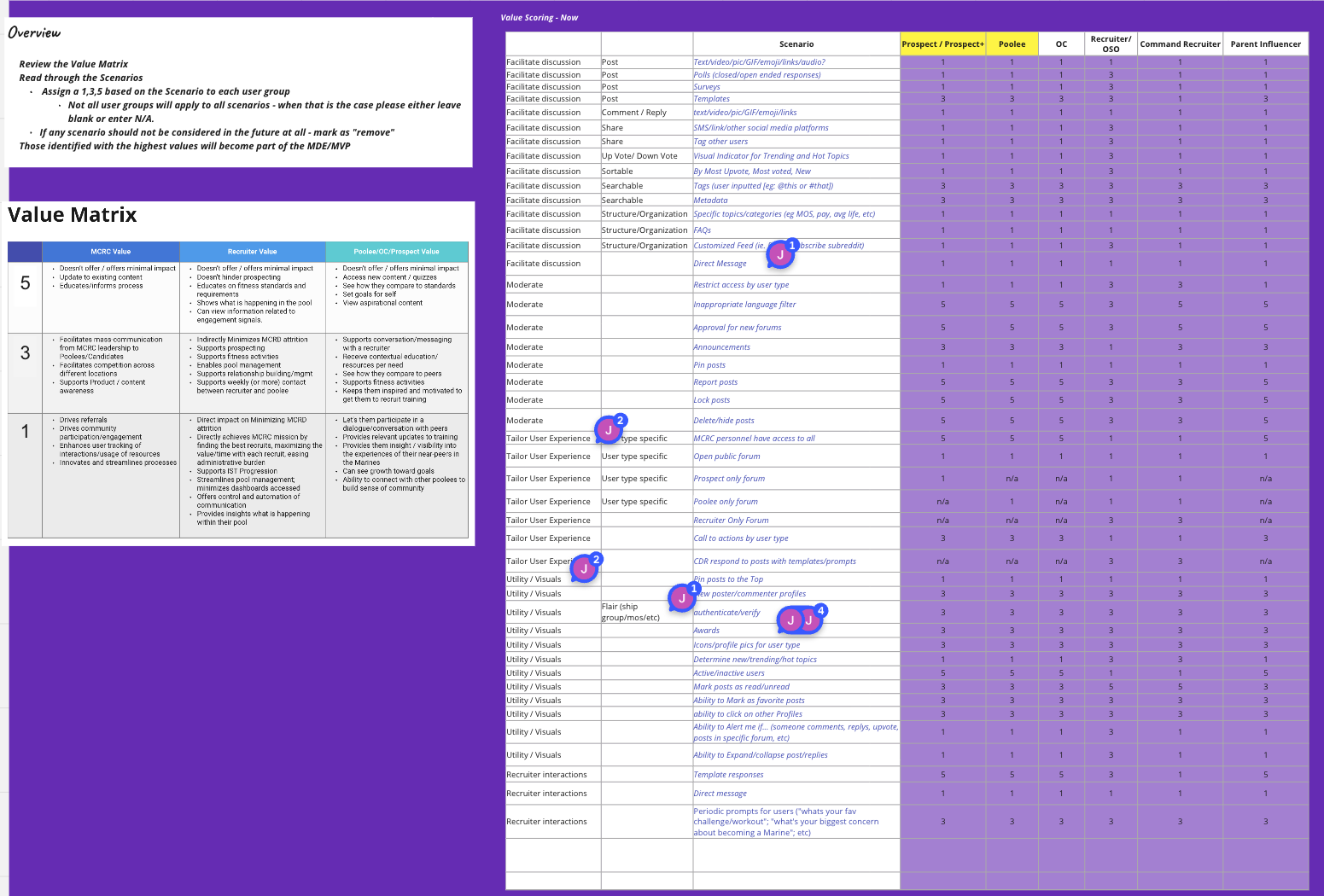Select the Value Matrix heading

(x=73, y=215)
